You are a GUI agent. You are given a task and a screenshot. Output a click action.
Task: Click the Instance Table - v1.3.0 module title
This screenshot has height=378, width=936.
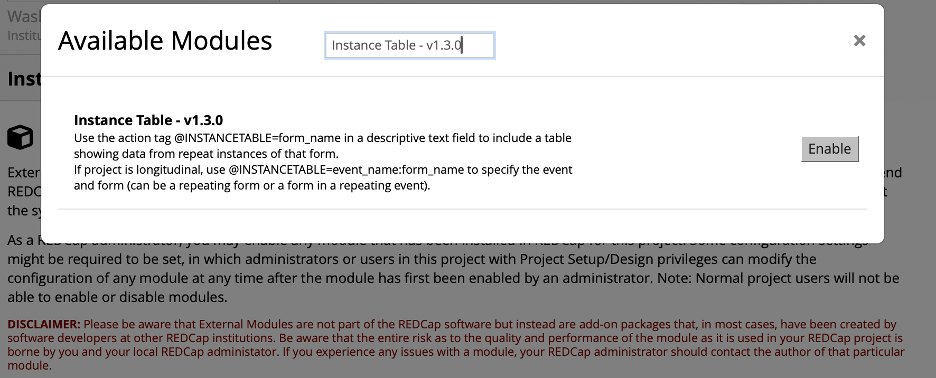pos(149,120)
